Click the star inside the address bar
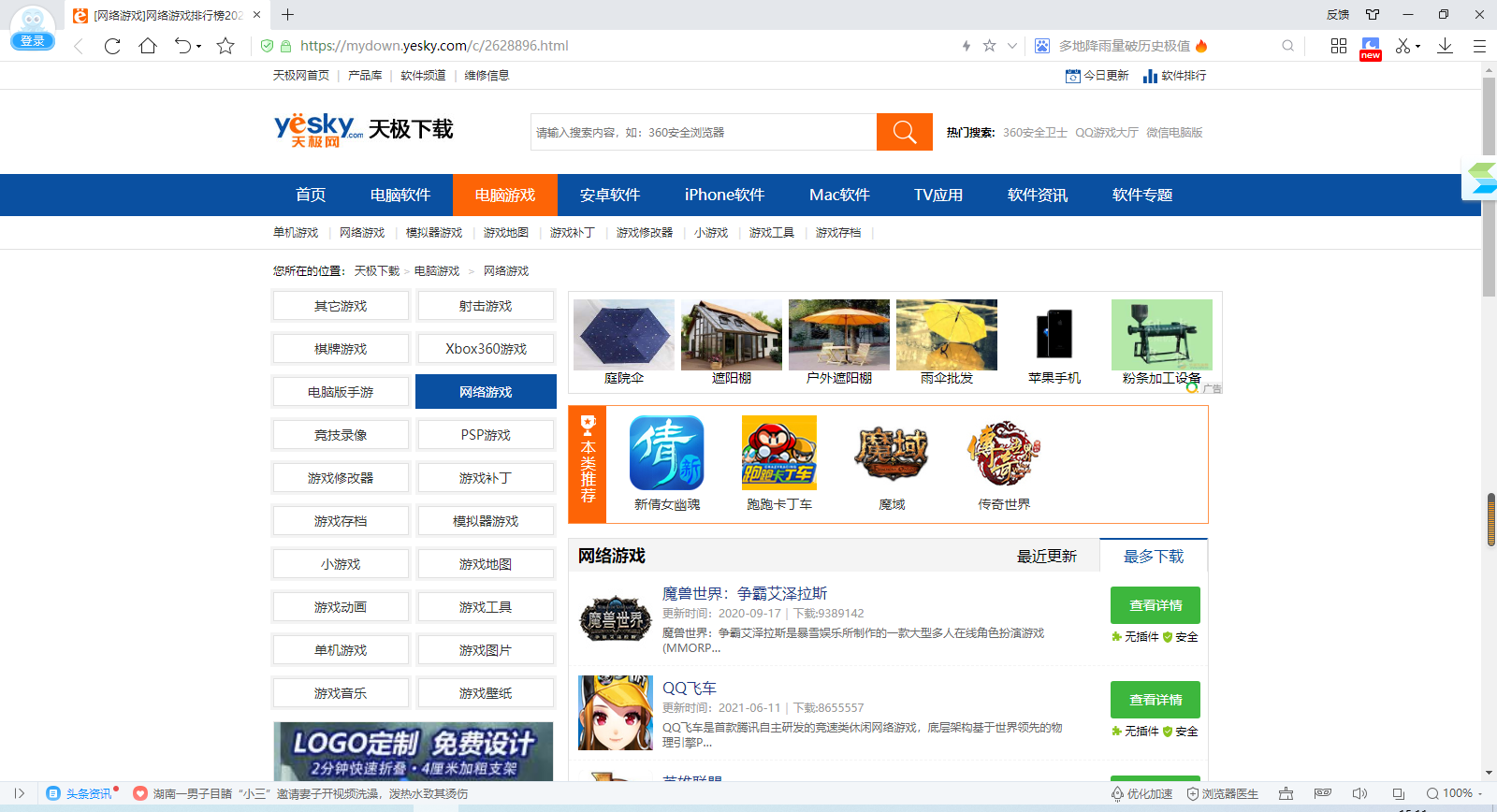The width and height of the screenshot is (1497, 812). pyautogui.click(x=989, y=46)
